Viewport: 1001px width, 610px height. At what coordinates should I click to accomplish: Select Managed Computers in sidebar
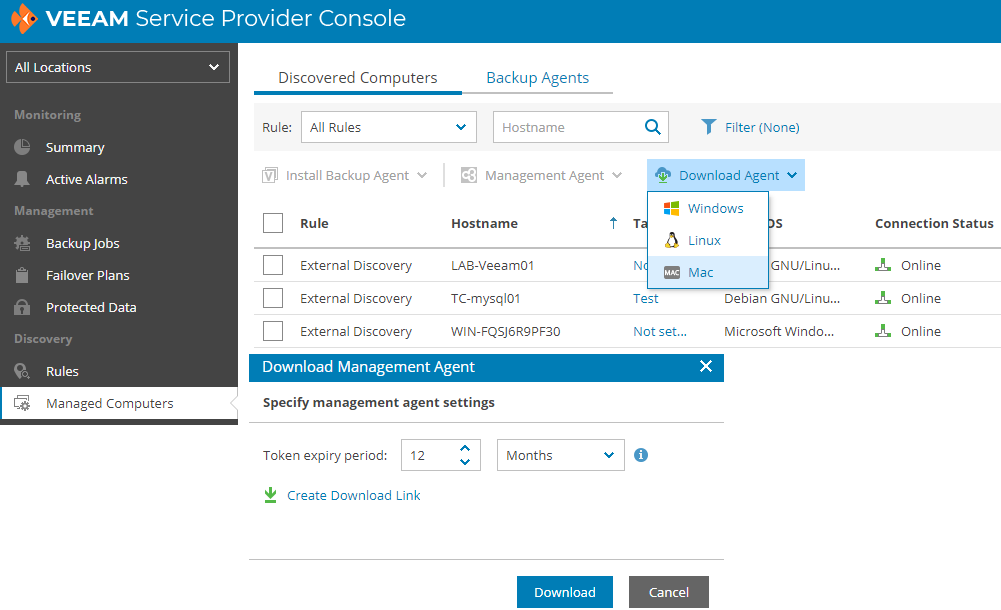[x=119, y=403]
